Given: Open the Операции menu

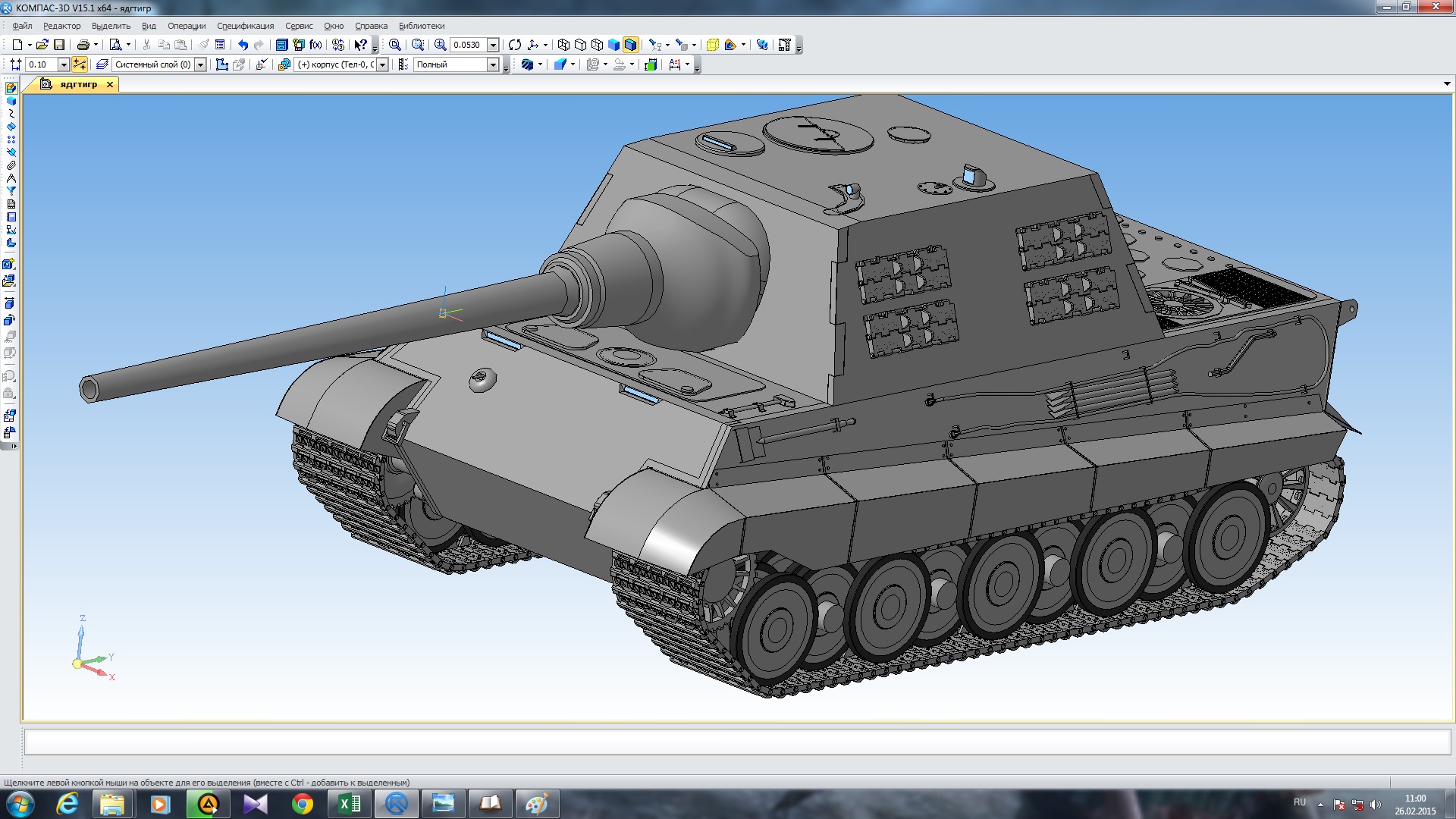Looking at the screenshot, I should click(189, 25).
